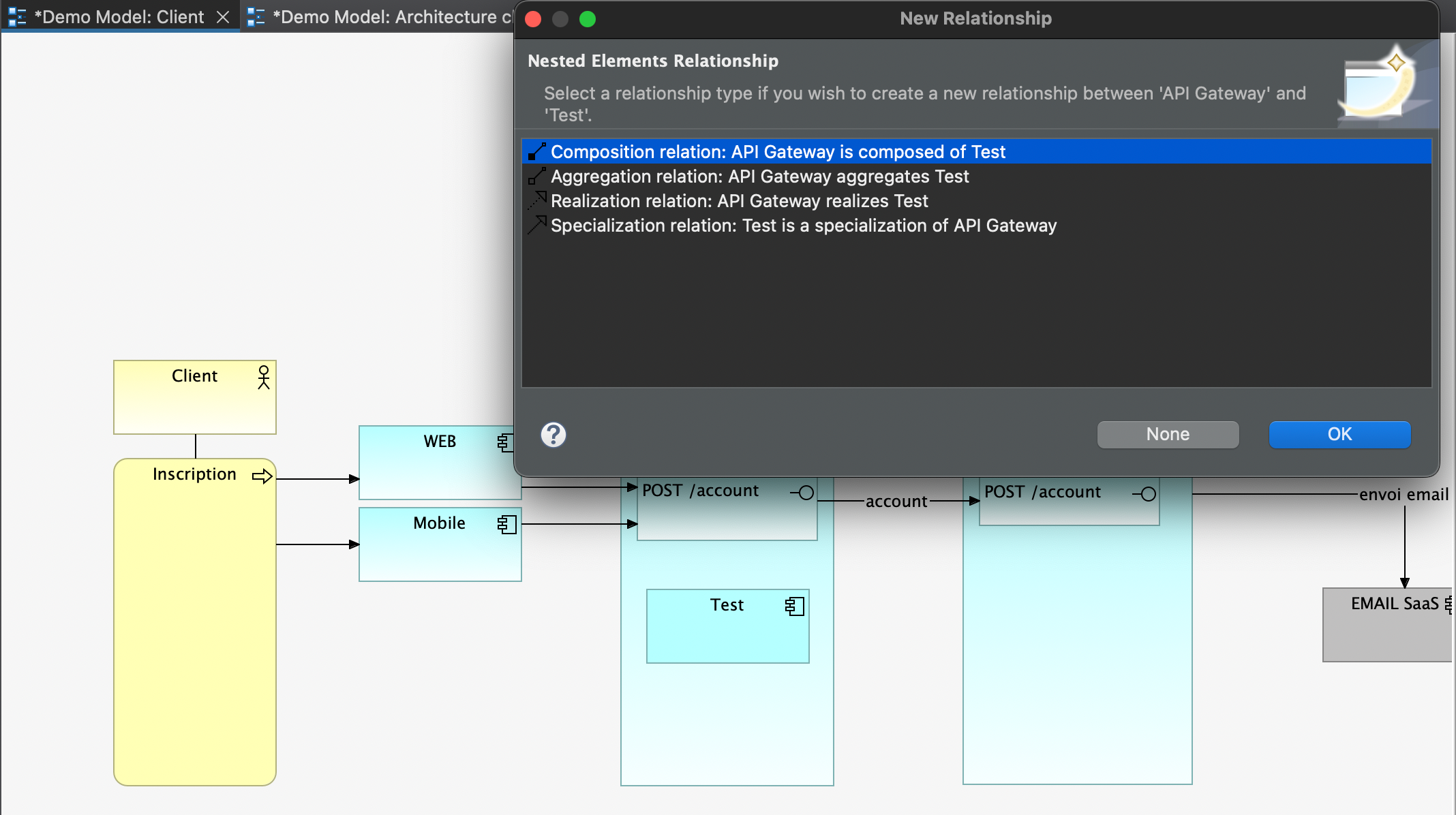Select the Client actor element
The image size is (1456, 815).
195,397
